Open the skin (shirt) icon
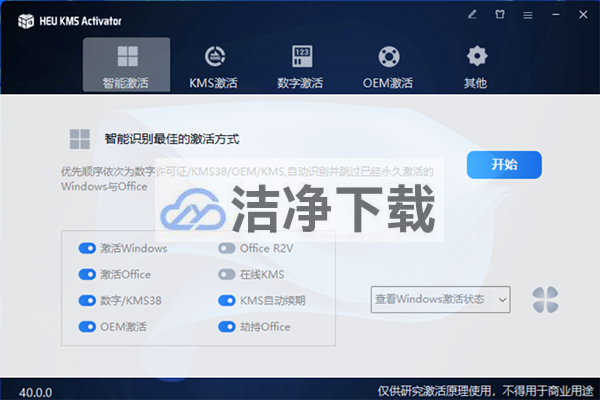Viewport: 600px width, 400px height. click(500, 15)
